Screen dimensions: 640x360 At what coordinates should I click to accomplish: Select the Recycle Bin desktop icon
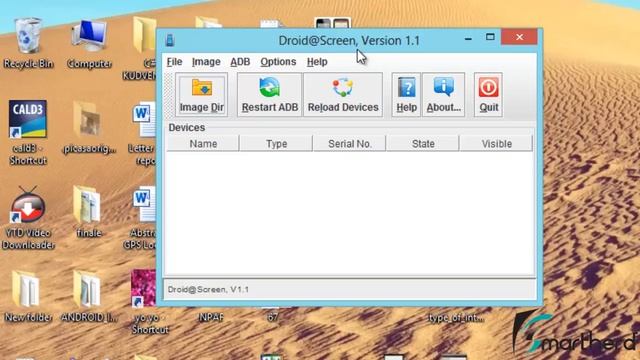pyautogui.click(x=28, y=43)
